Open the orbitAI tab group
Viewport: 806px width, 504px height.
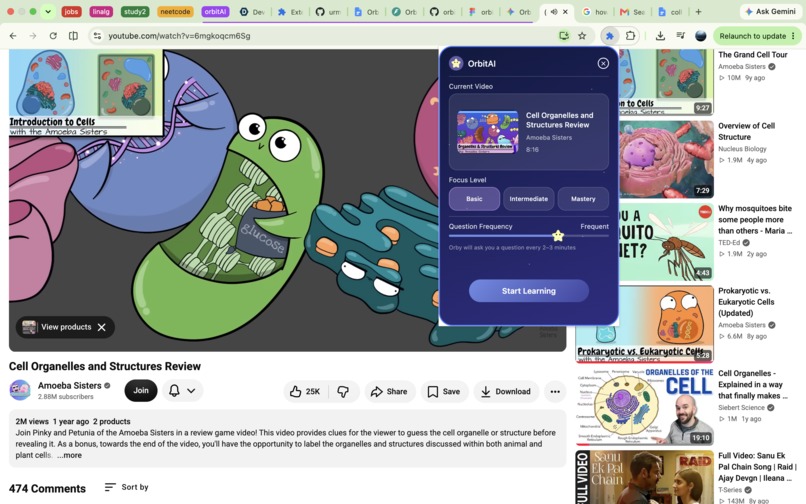pyautogui.click(x=215, y=11)
